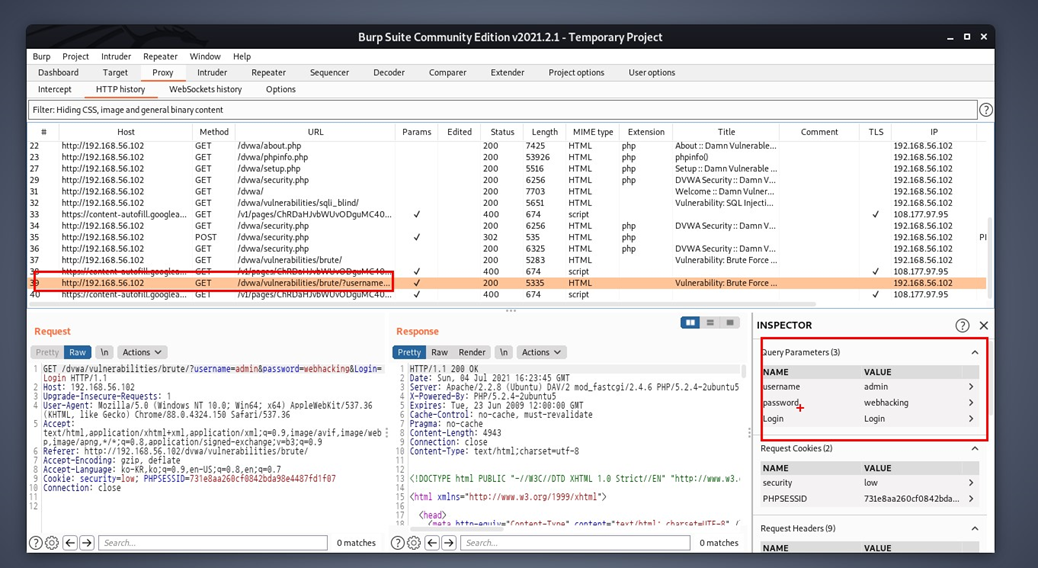Open the Response Actions dropdown
Image resolution: width=1038 pixels, height=568 pixels.
point(541,352)
